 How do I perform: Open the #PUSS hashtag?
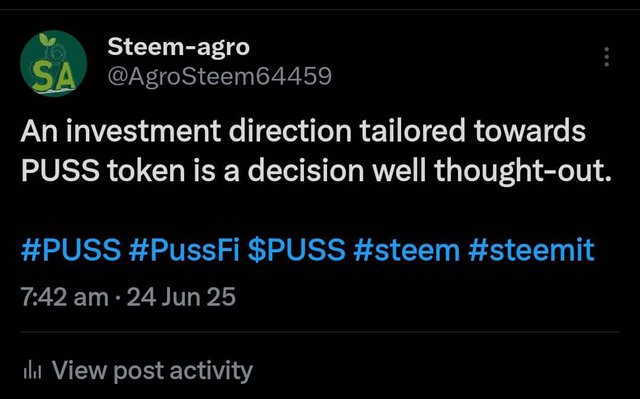(71, 250)
